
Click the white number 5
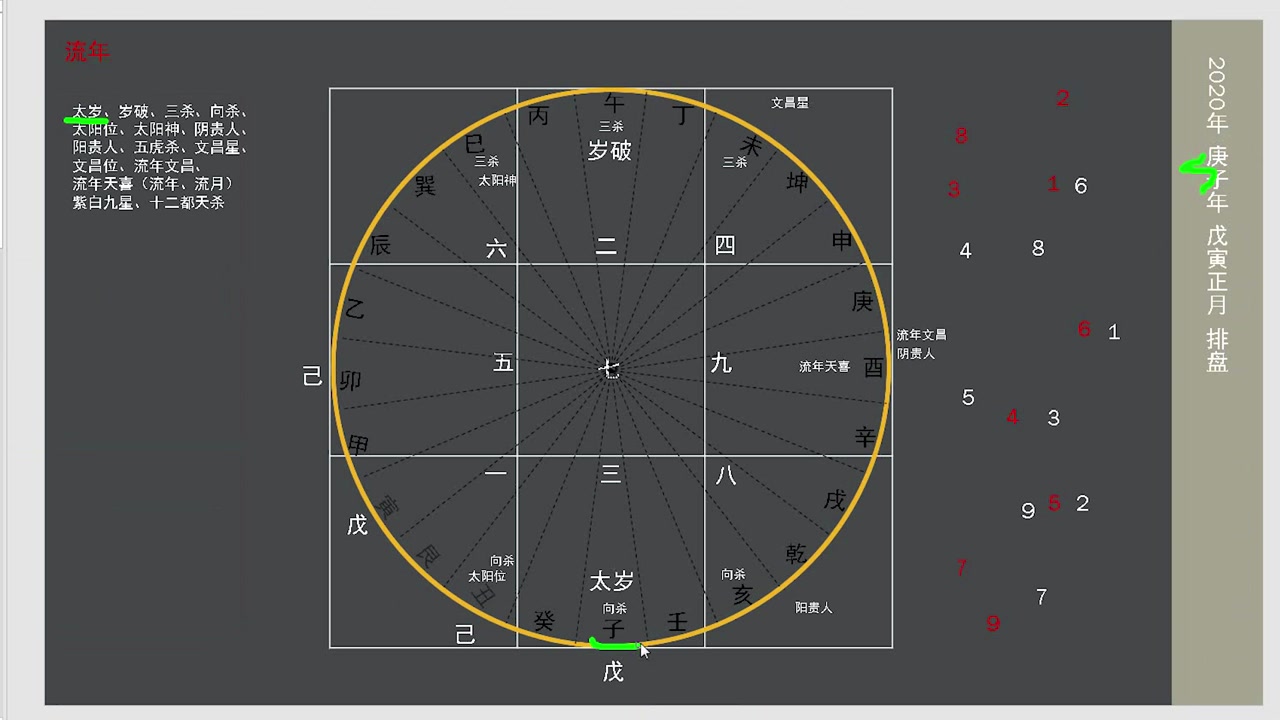(x=968, y=398)
